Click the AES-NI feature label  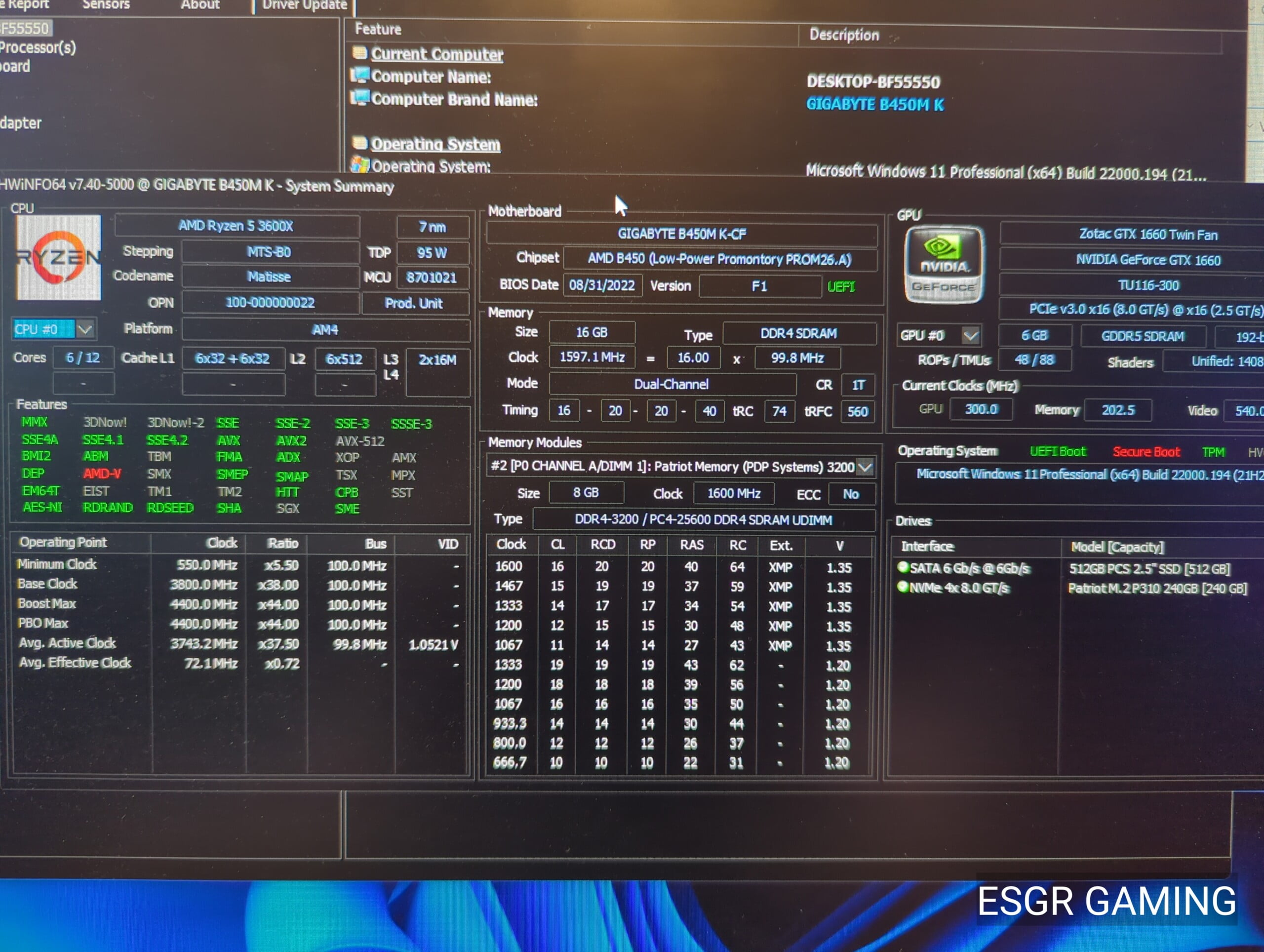click(x=42, y=508)
